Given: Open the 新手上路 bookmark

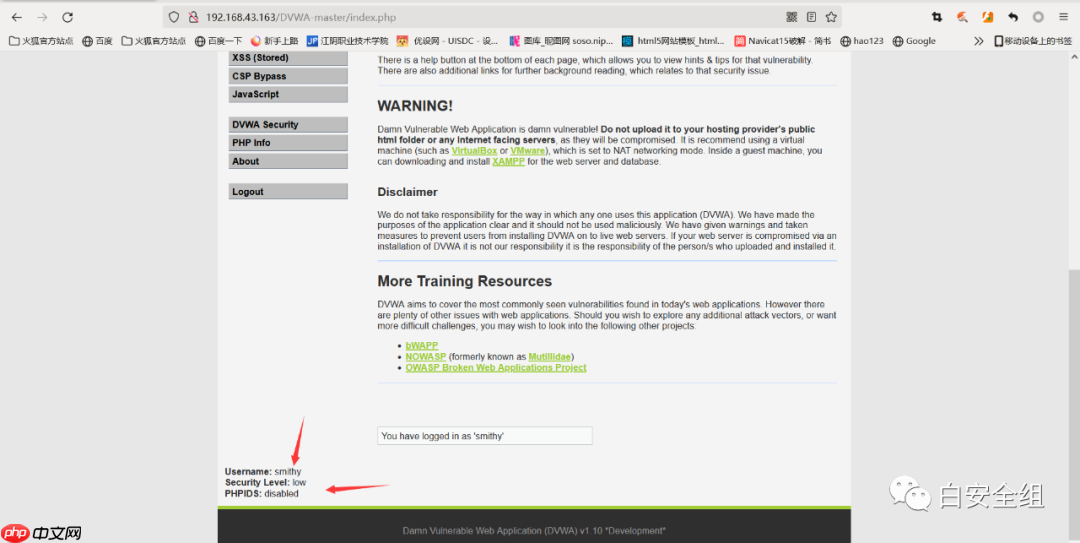Looking at the screenshot, I should 274,41.
